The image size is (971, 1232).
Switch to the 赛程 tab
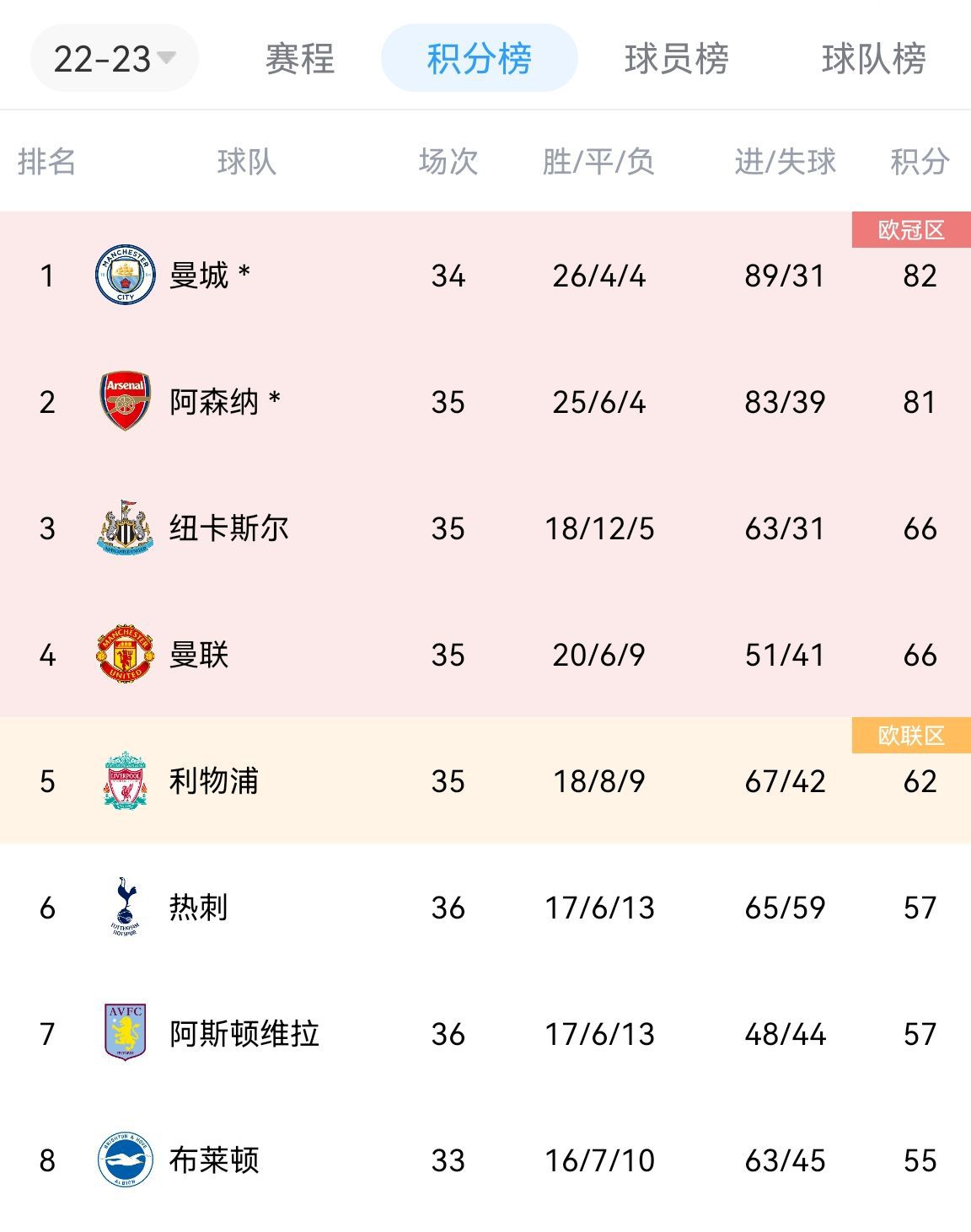(300, 59)
